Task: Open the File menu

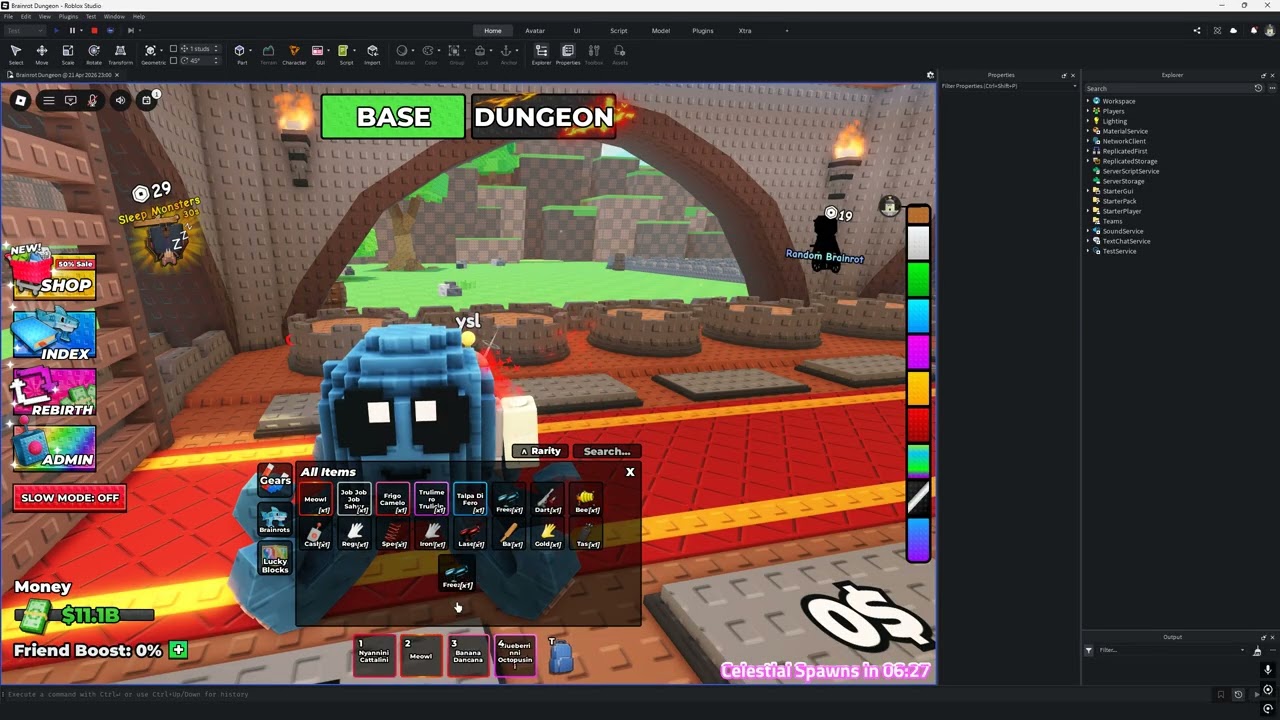Action: point(8,17)
